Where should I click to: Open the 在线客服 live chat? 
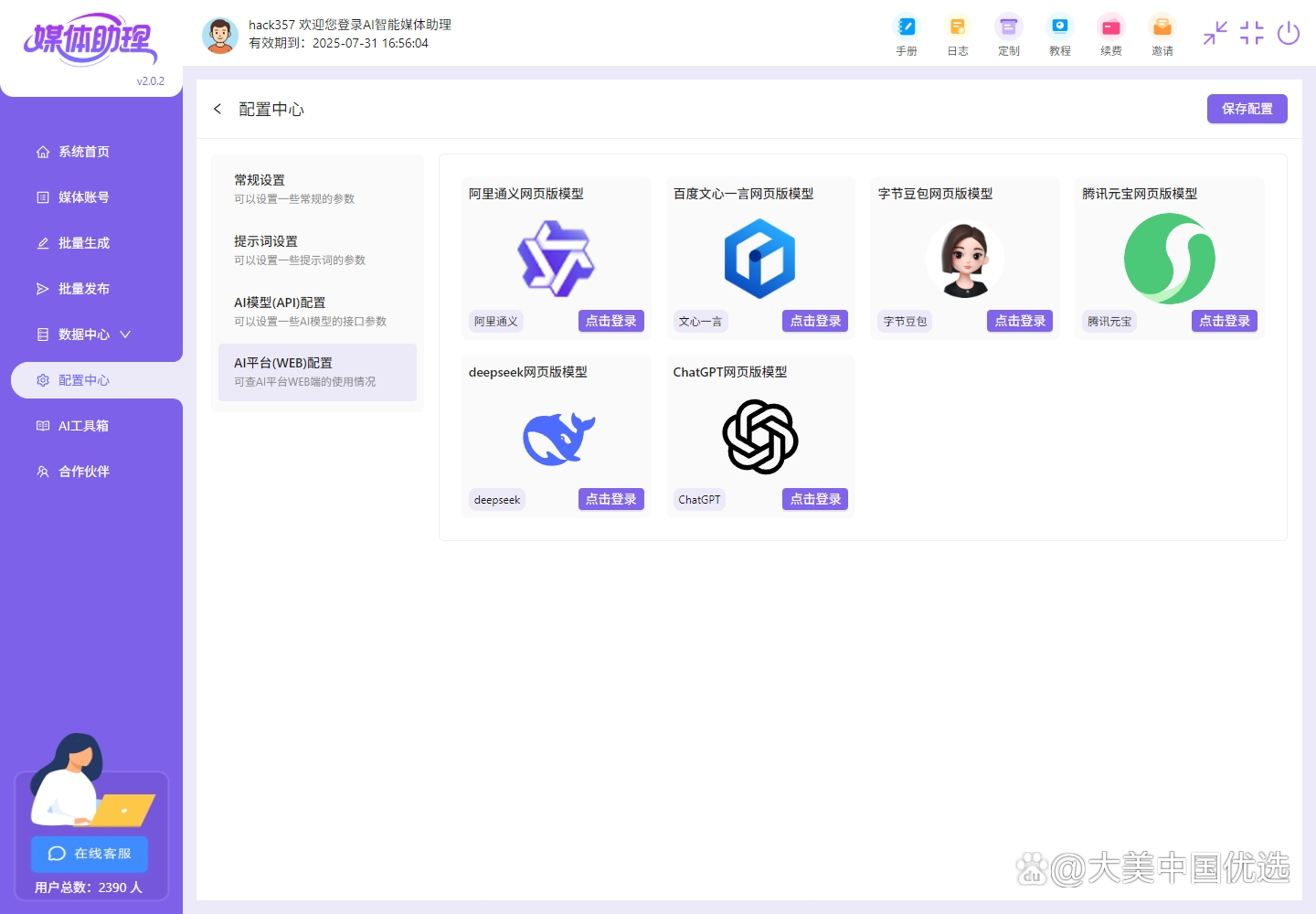(89, 854)
